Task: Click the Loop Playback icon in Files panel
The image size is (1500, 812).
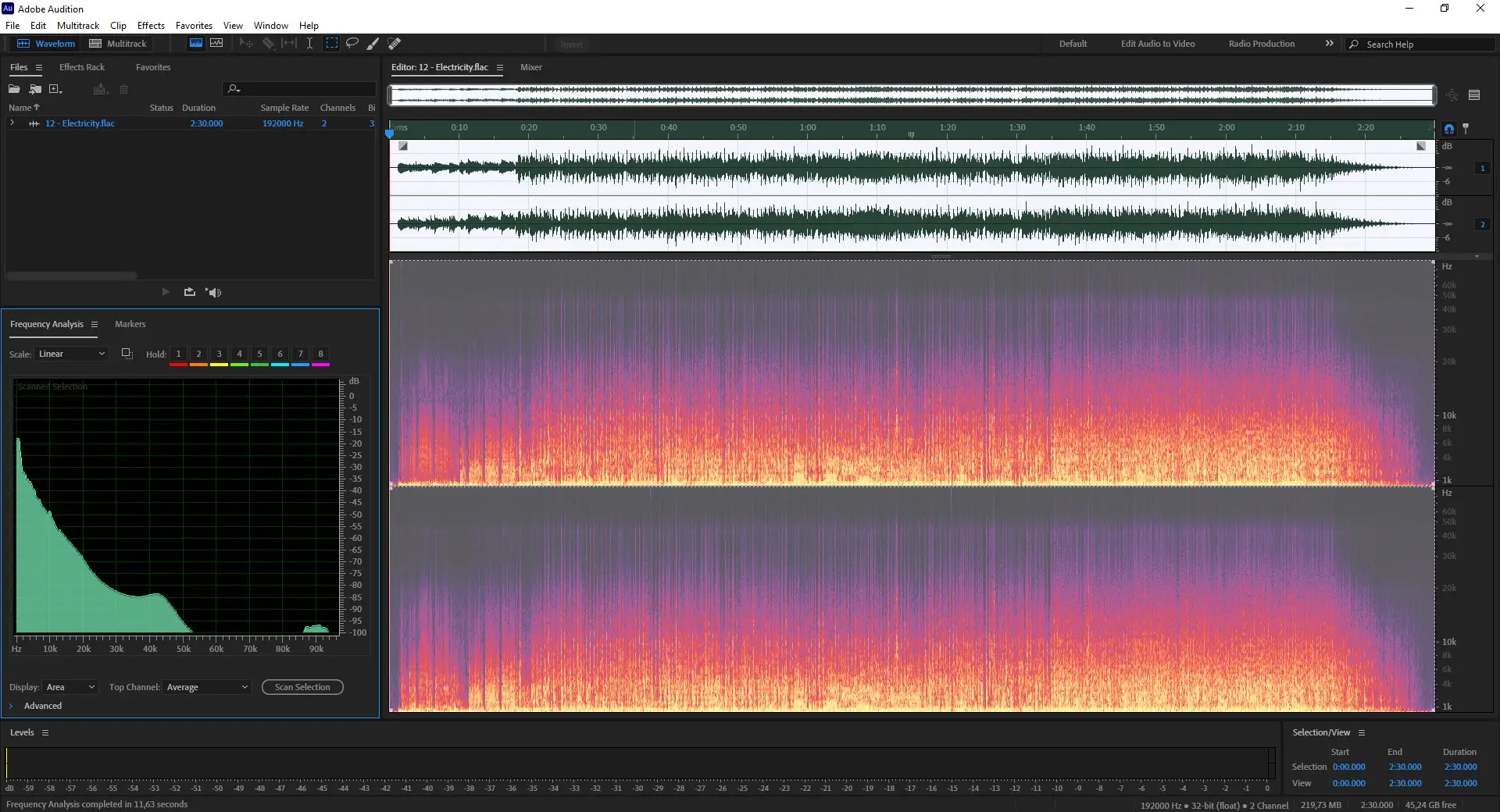Action: coord(189,292)
